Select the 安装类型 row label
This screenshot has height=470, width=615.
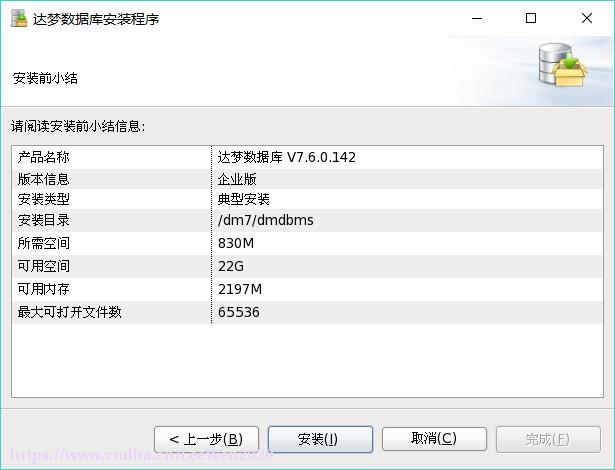(44, 199)
